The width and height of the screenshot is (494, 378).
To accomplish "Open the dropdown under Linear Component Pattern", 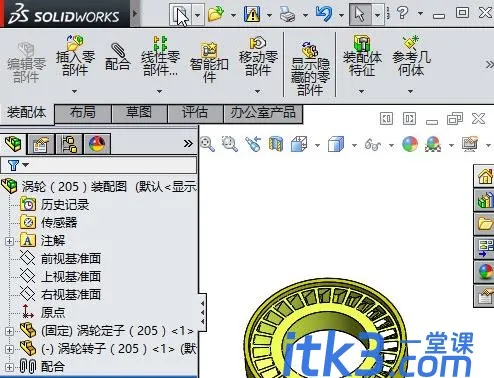I will coord(160,91).
